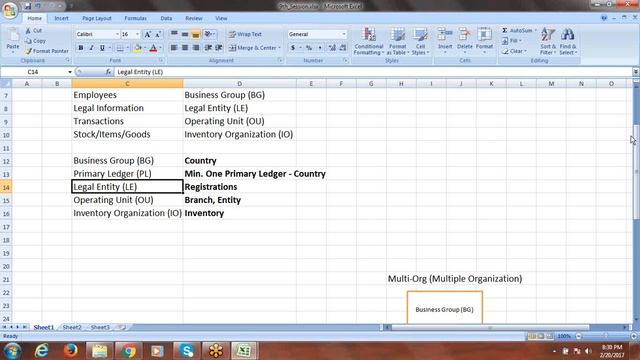Open the Calibri font name dropdown
The width and height of the screenshot is (640, 360).
pyautogui.click(x=118, y=34)
